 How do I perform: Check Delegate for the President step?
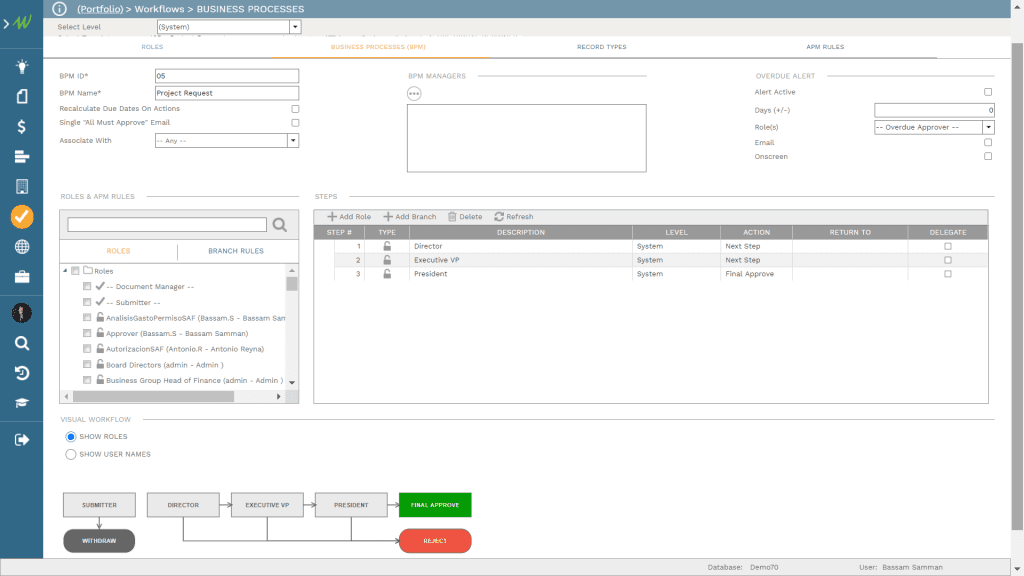click(x=948, y=274)
